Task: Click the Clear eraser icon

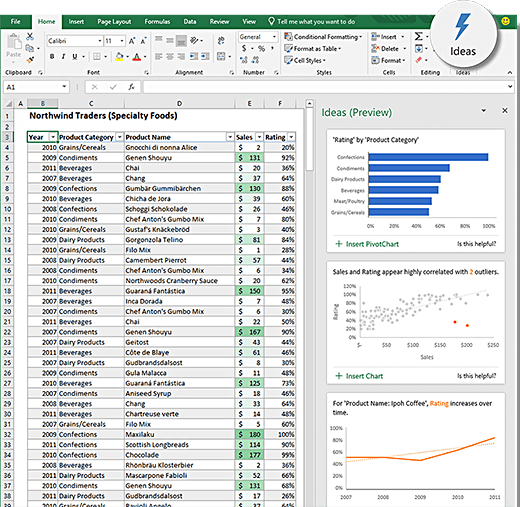Action: [x=419, y=60]
